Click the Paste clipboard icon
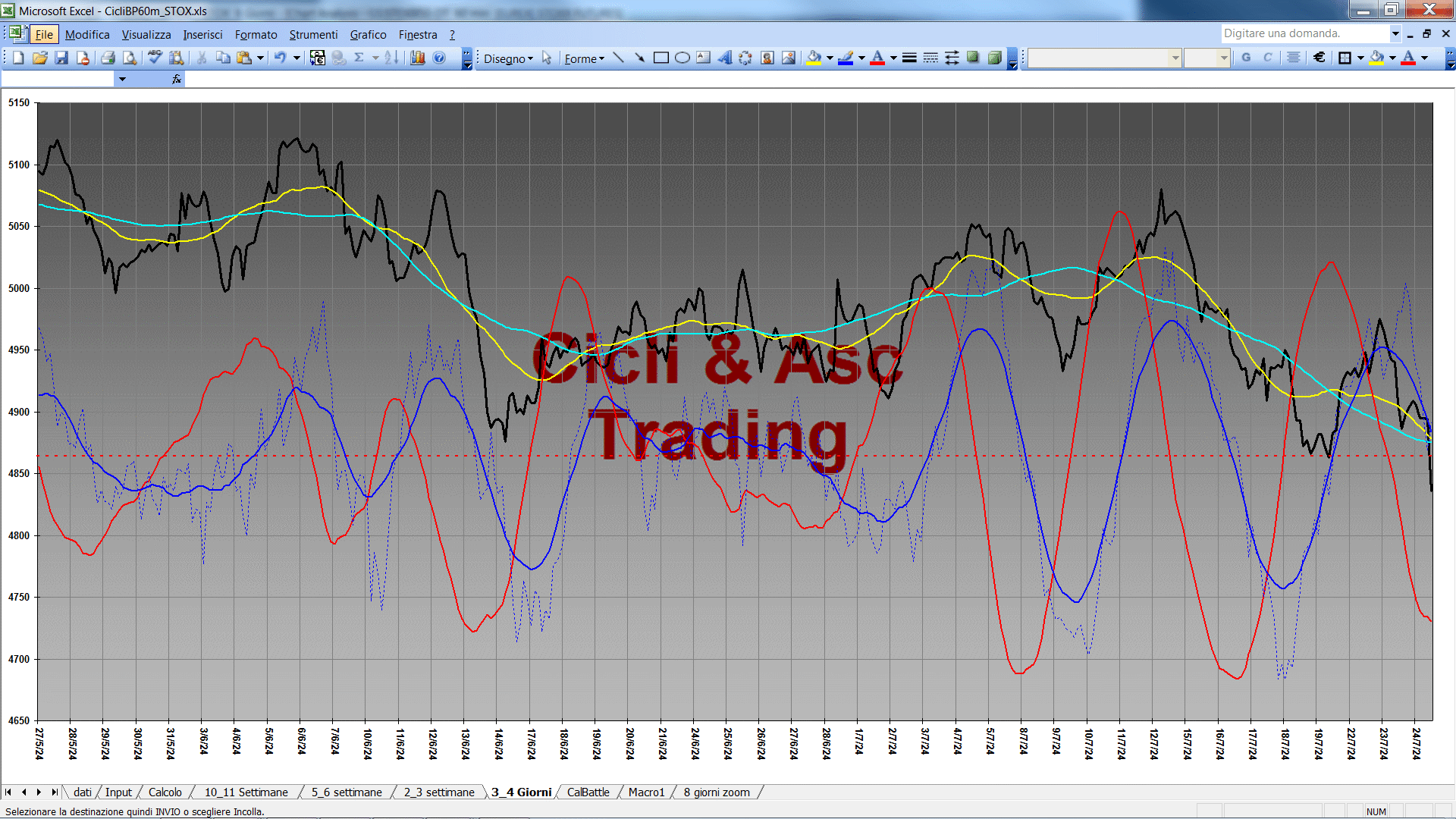 point(244,58)
